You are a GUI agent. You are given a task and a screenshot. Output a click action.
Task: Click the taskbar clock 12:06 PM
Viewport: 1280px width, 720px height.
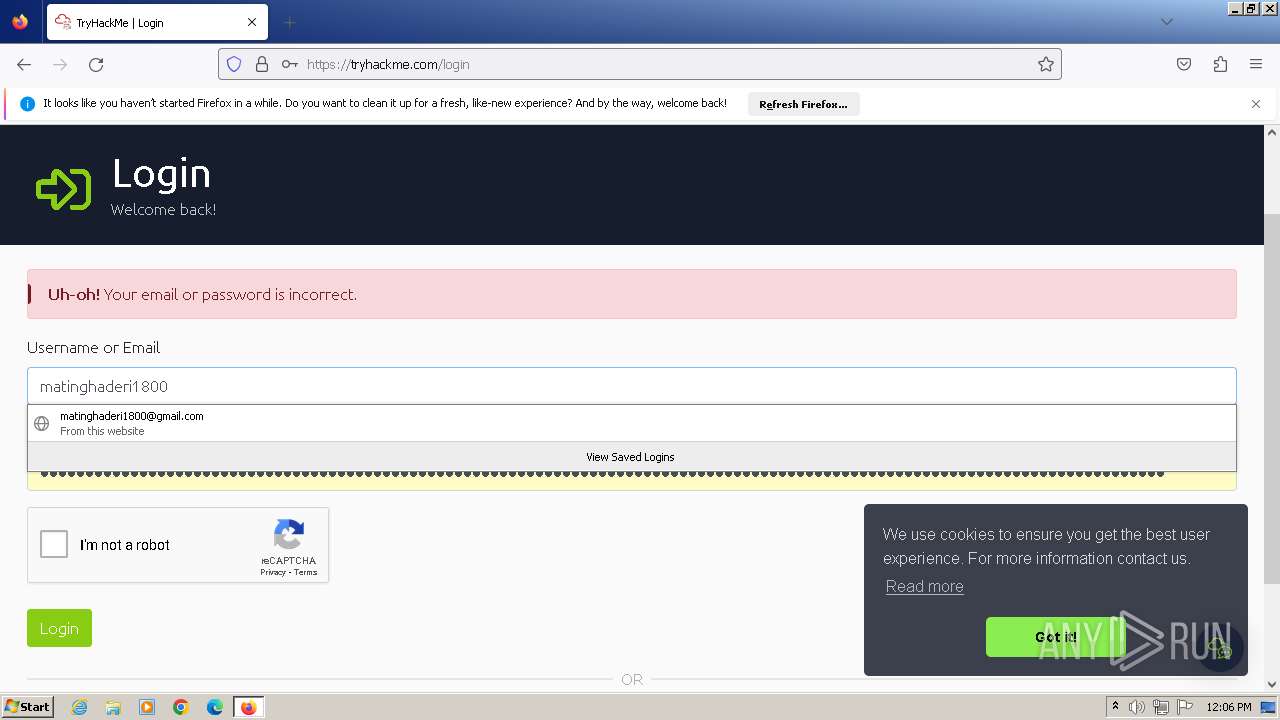coord(1229,707)
